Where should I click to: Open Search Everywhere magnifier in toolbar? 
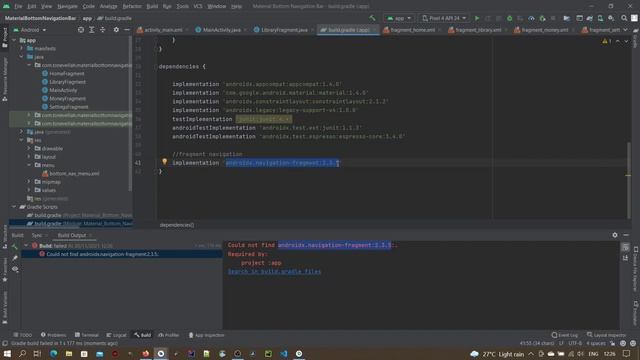point(624,18)
